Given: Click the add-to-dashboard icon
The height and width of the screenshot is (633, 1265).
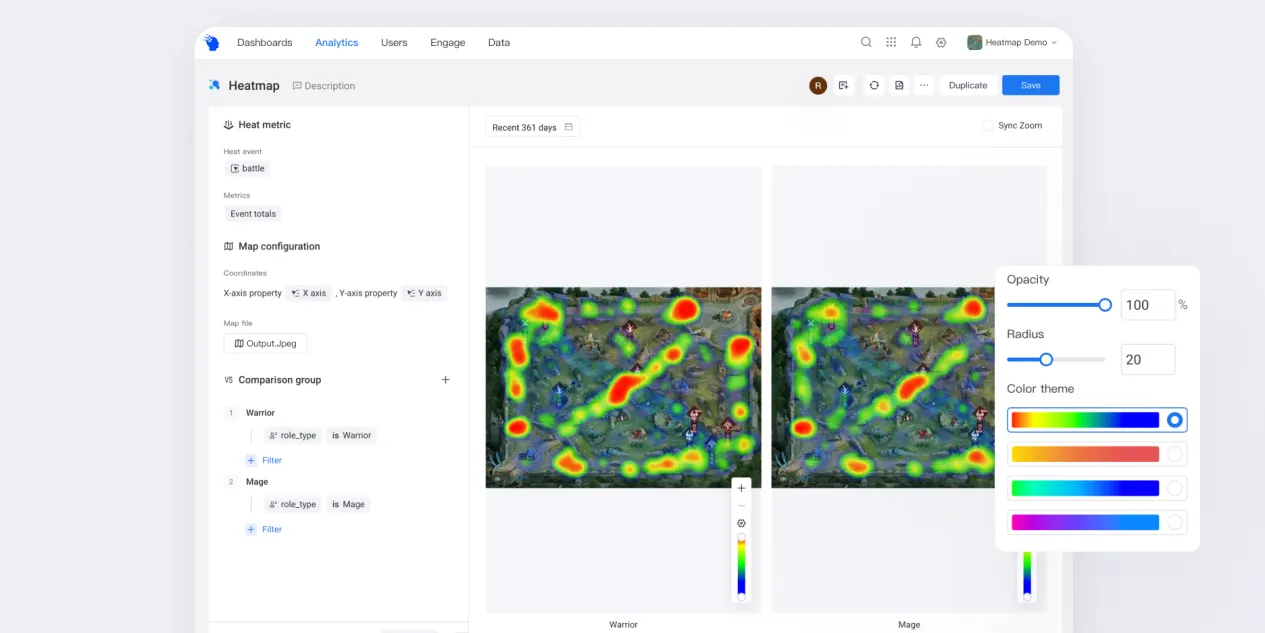Looking at the screenshot, I should (844, 86).
